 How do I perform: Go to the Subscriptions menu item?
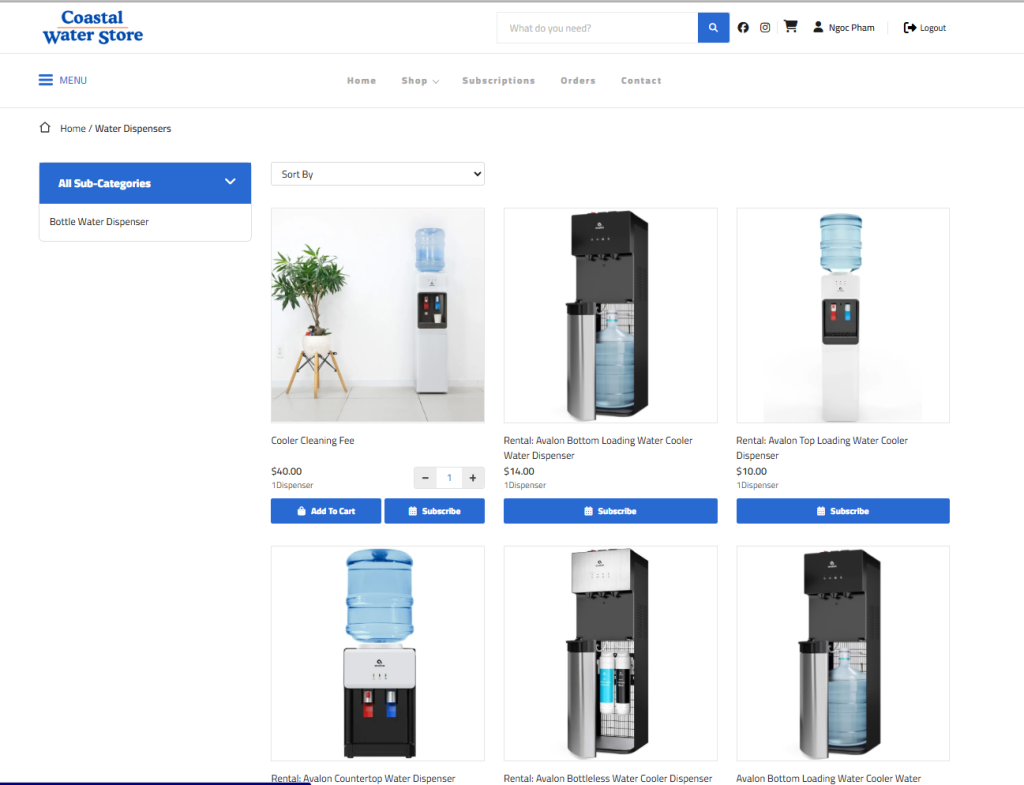tap(498, 81)
